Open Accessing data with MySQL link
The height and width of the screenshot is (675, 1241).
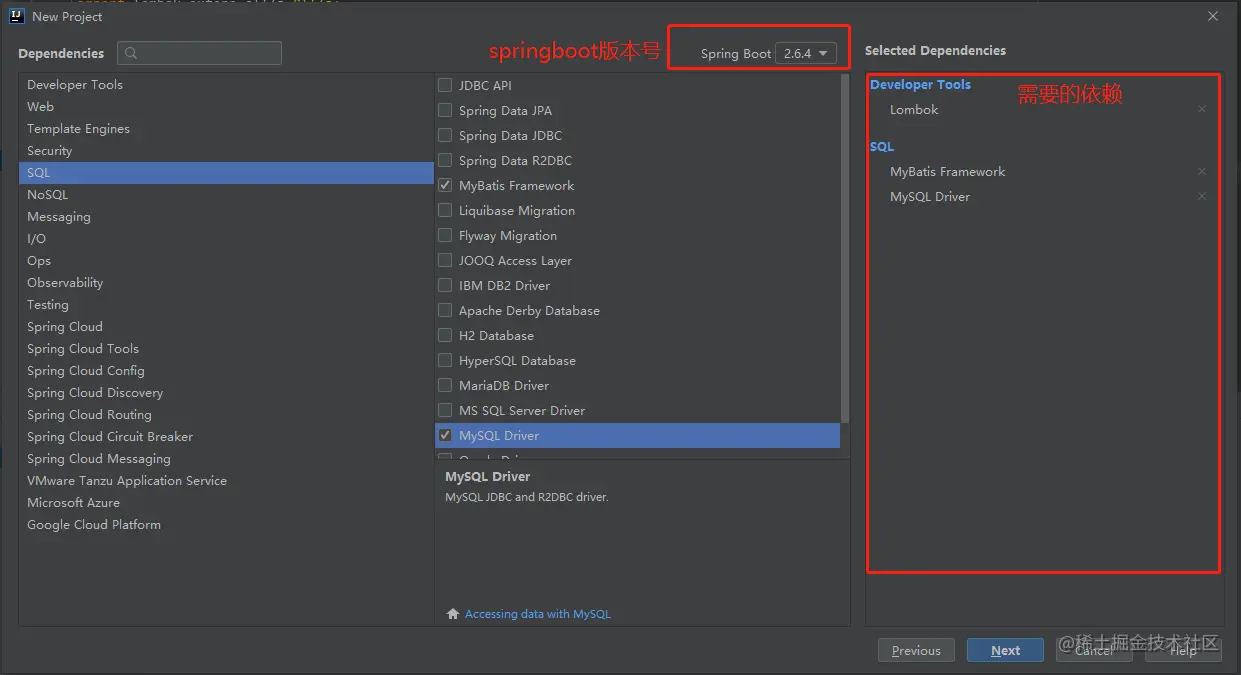click(x=538, y=614)
